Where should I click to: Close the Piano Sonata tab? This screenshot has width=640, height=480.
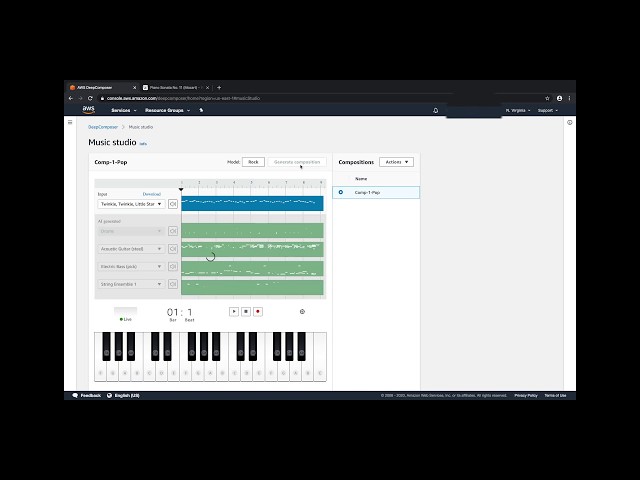pos(207,87)
